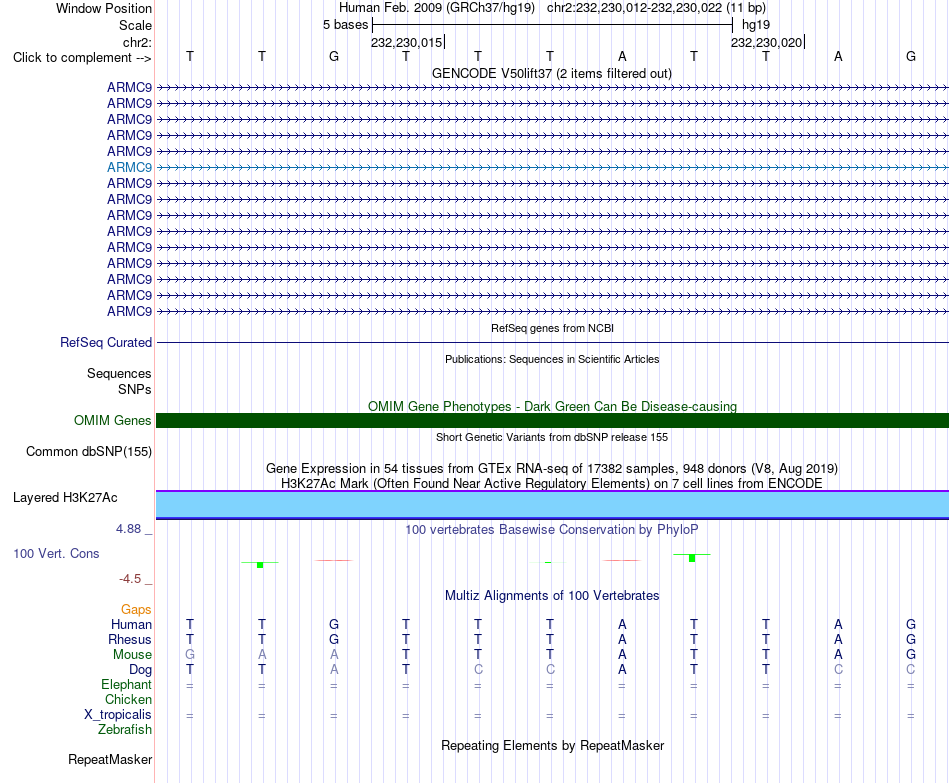
Task: Click the -4.5 lower axis value
Action: pyautogui.click(x=130, y=579)
